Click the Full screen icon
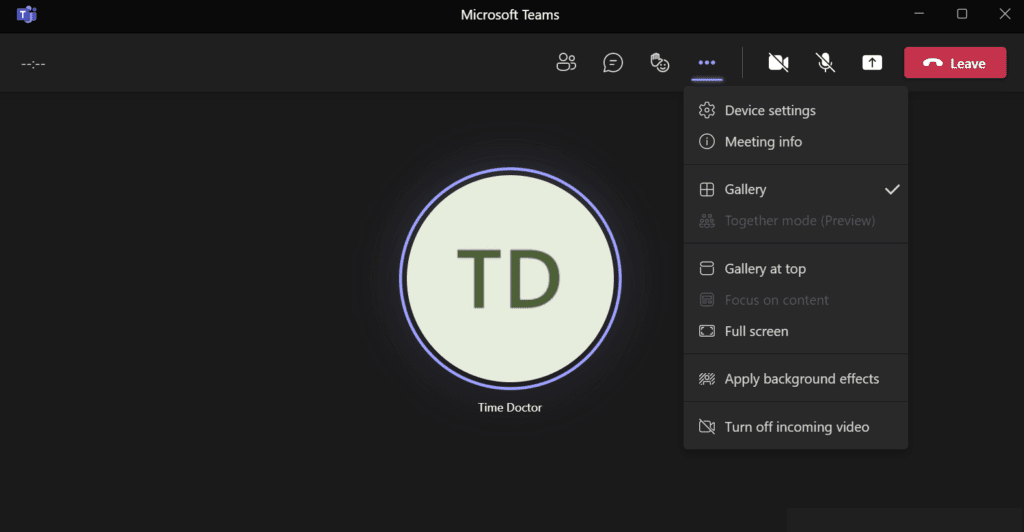The width and height of the screenshot is (1024, 532). pos(706,331)
